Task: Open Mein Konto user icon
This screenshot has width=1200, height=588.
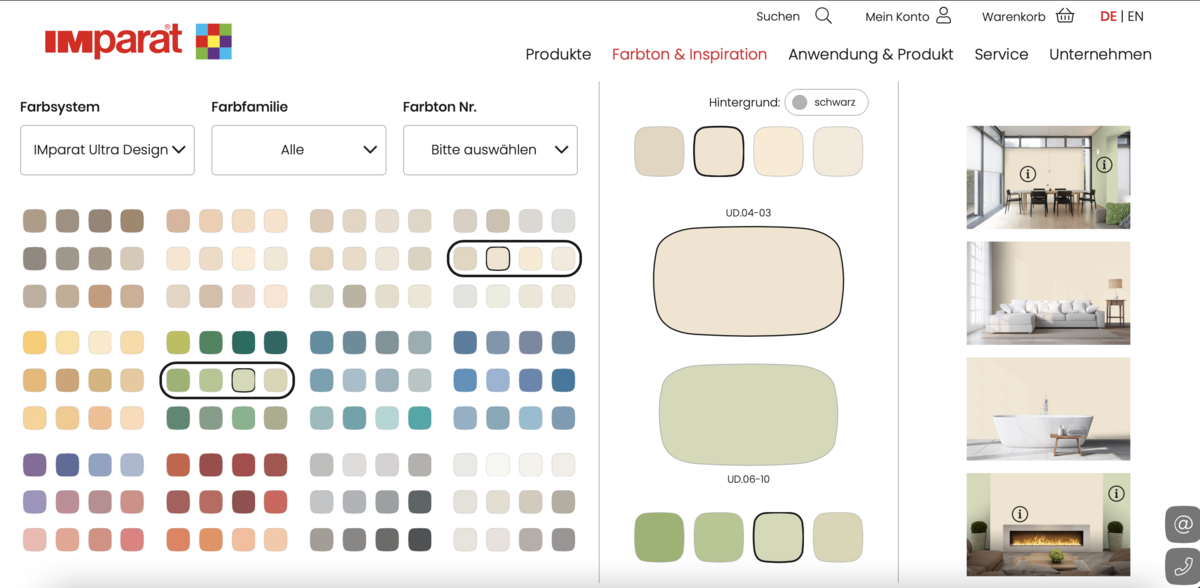Action: (x=943, y=16)
